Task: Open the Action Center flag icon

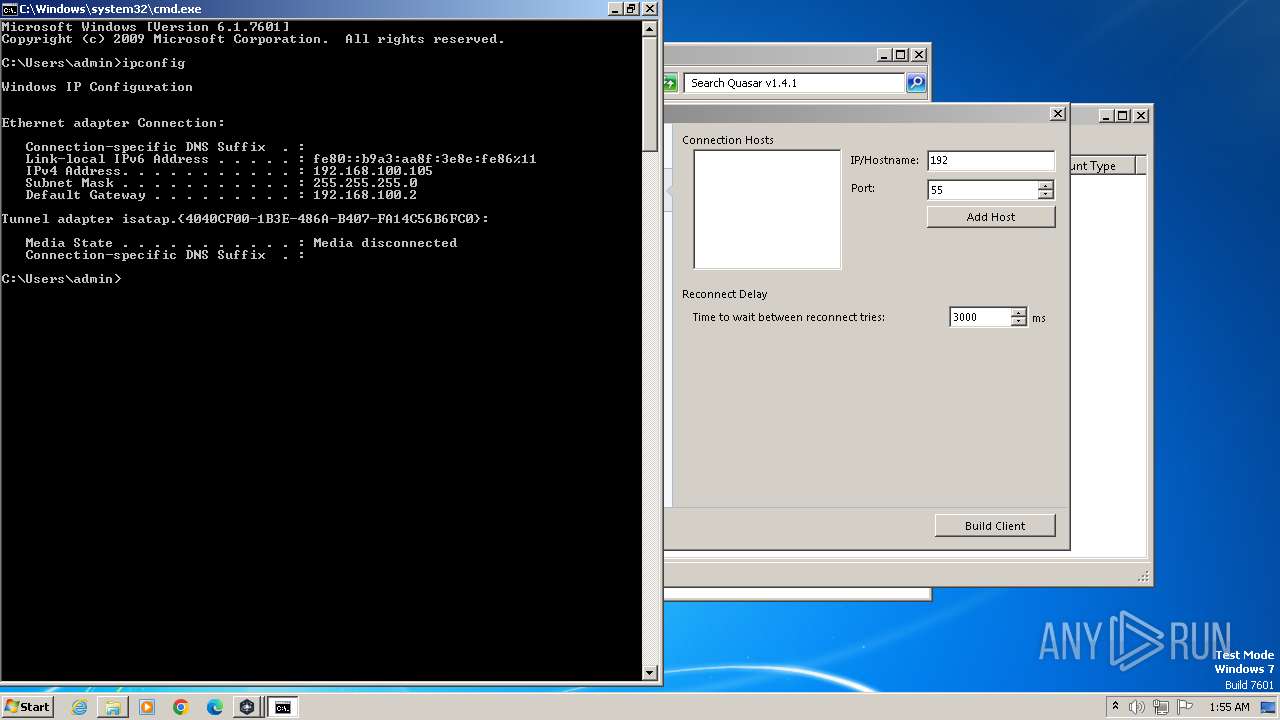Action: tap(1185, 707)
